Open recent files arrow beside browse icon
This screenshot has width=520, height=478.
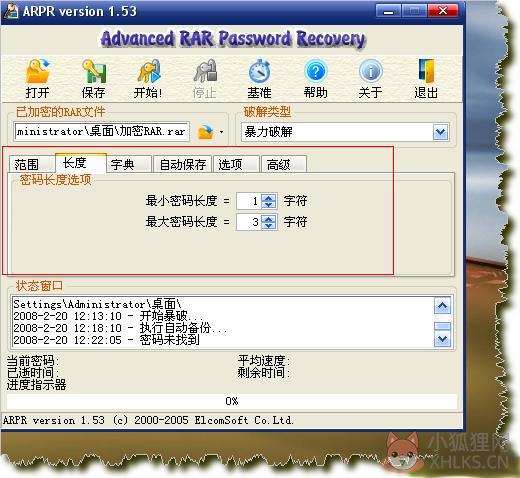[x=221, y=132]
